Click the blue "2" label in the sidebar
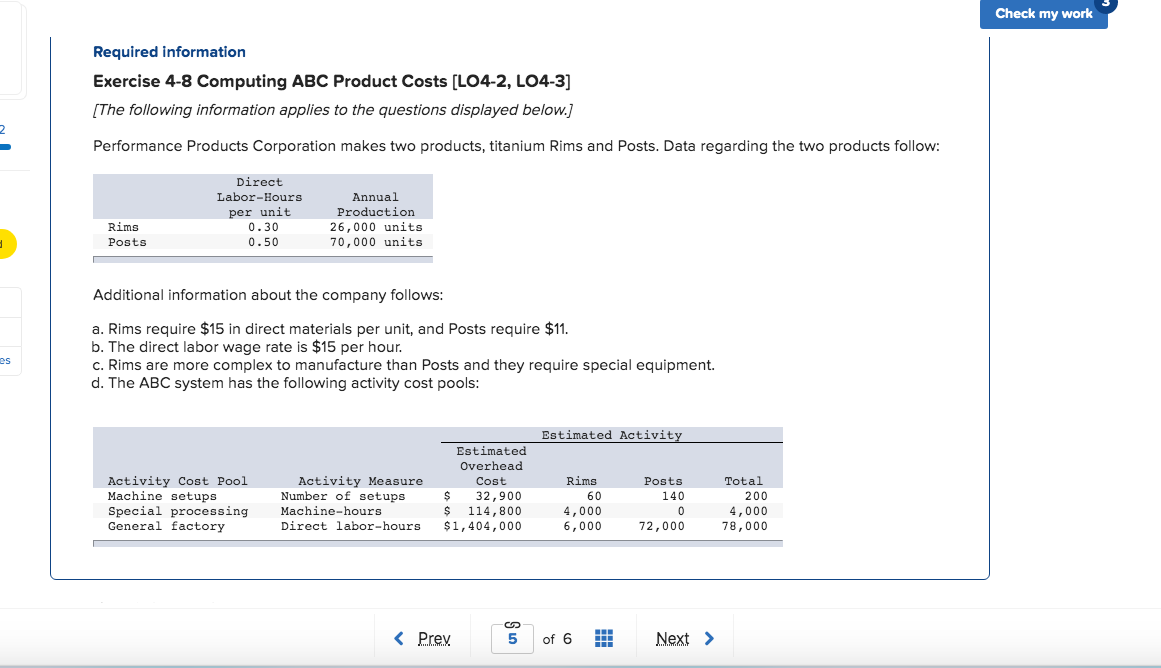Screen dimensions: 1161x668 coord(4,131)
